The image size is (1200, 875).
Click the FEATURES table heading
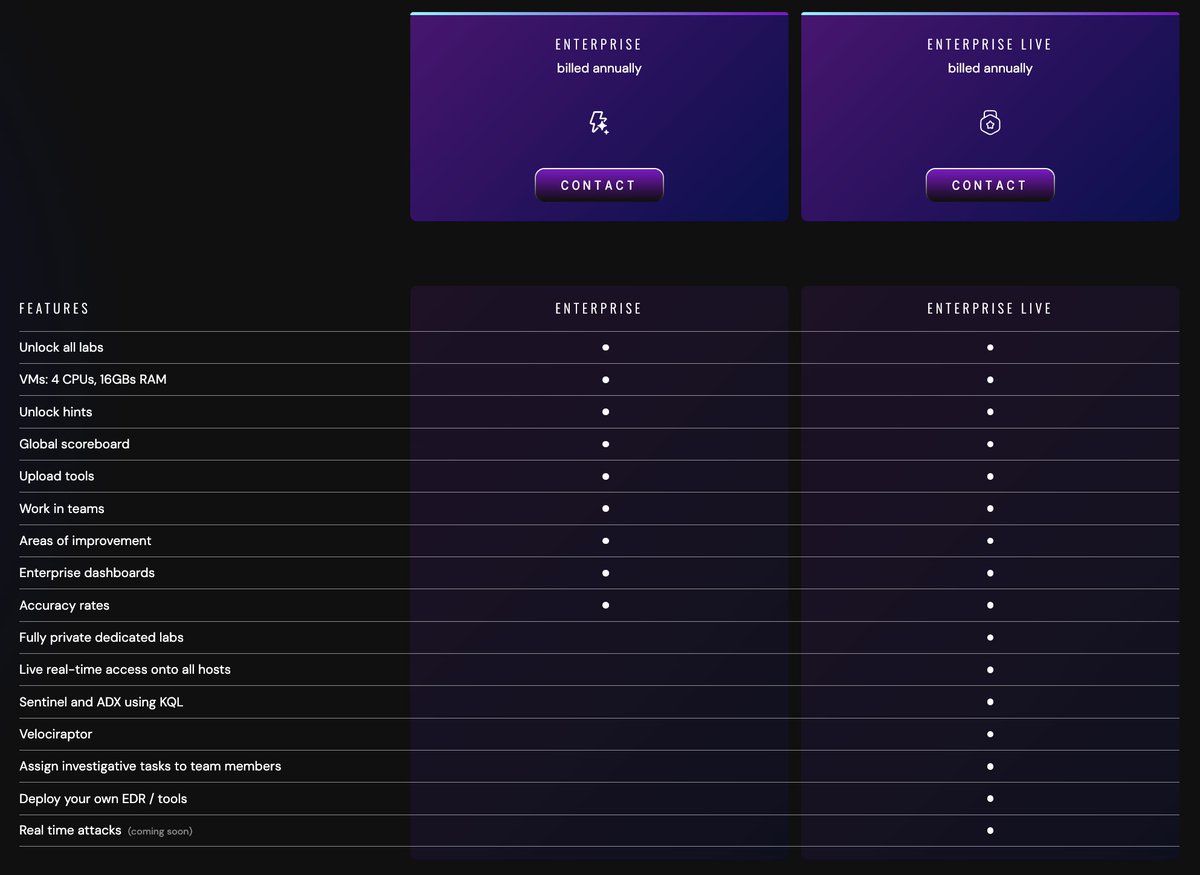coord(54,308)
